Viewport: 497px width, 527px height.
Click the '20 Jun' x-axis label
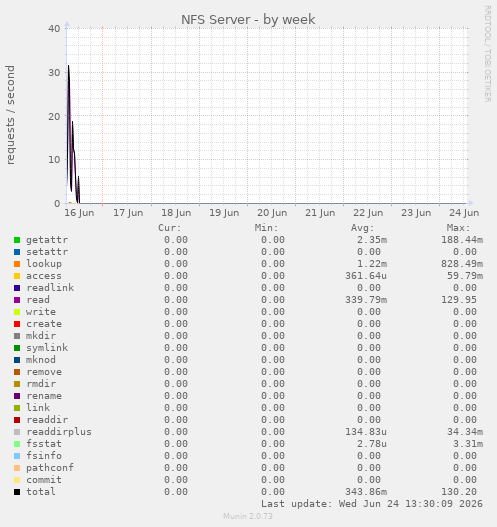pos(272,213)
